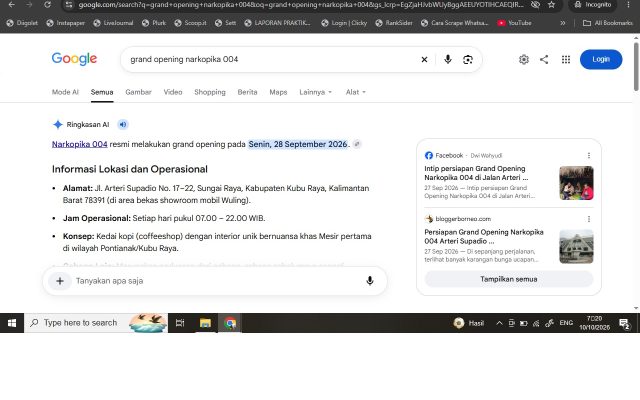Select the Semua tab
Viewport: 640px width, 400px height.
(x=102, y=92)
